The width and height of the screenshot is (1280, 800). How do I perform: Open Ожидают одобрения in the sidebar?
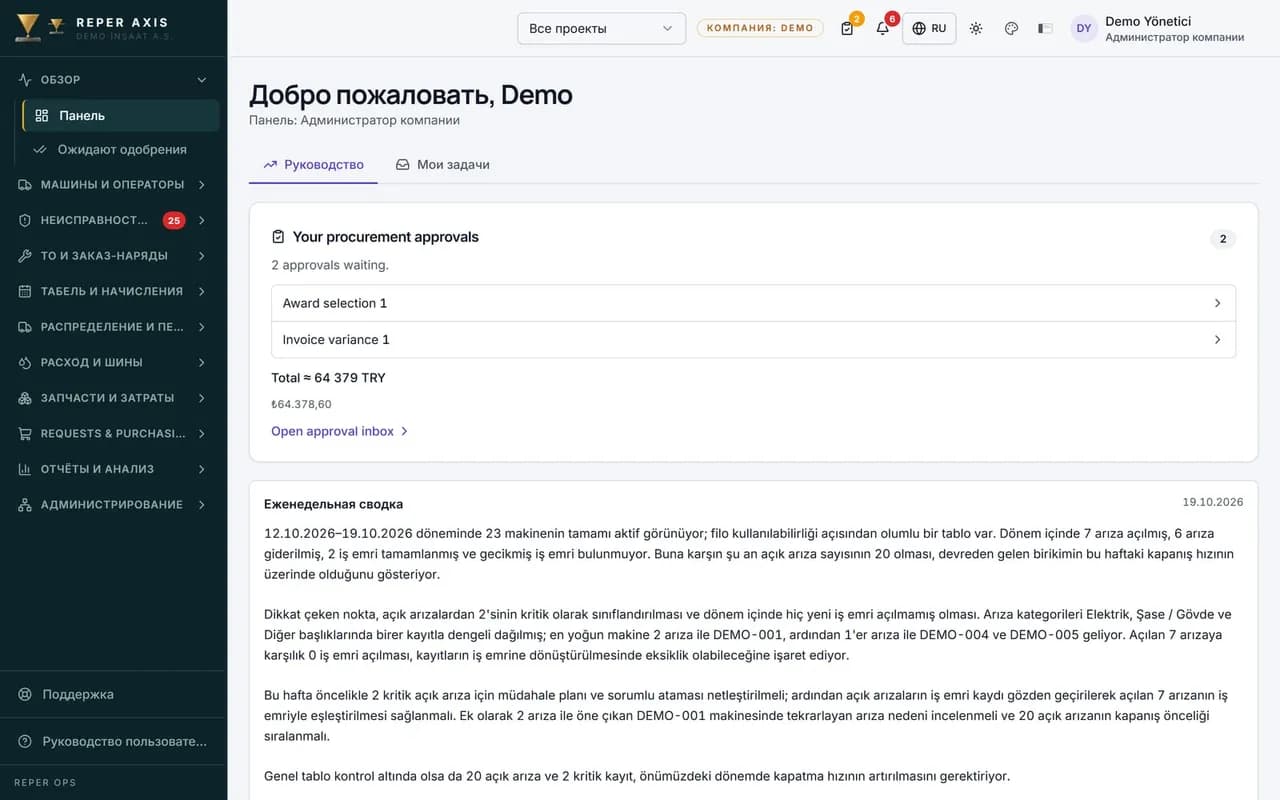(121, 150)
